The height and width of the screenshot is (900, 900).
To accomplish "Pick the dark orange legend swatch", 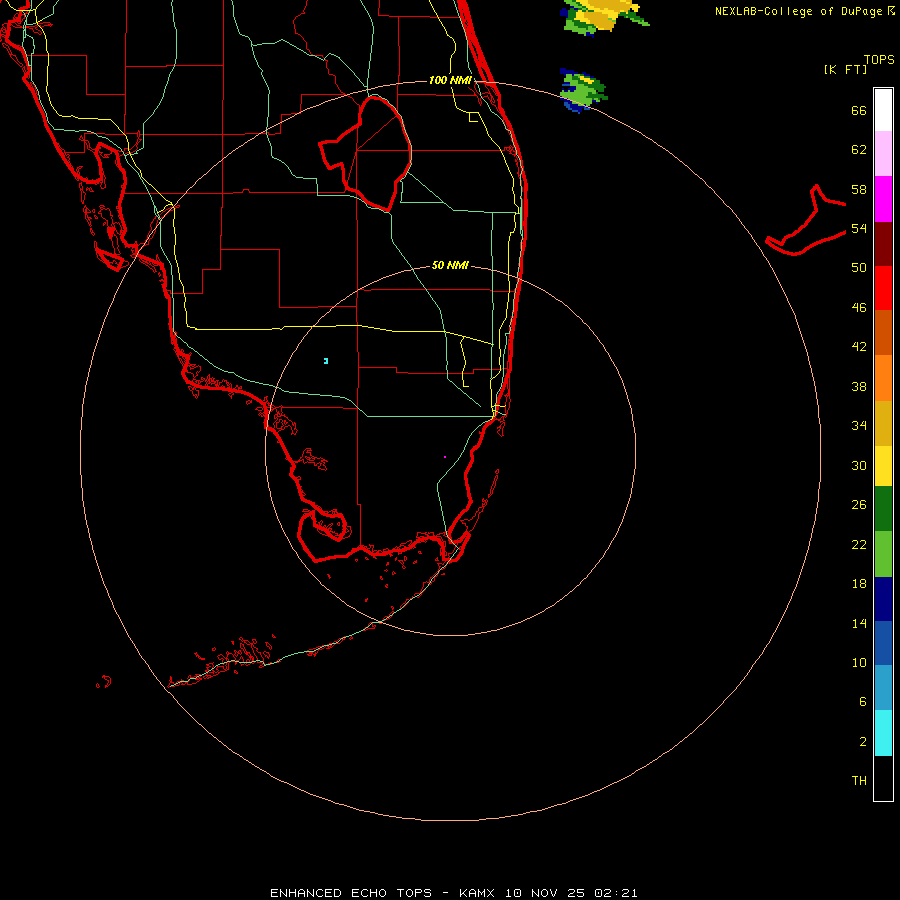I will [x=883, y=332].
